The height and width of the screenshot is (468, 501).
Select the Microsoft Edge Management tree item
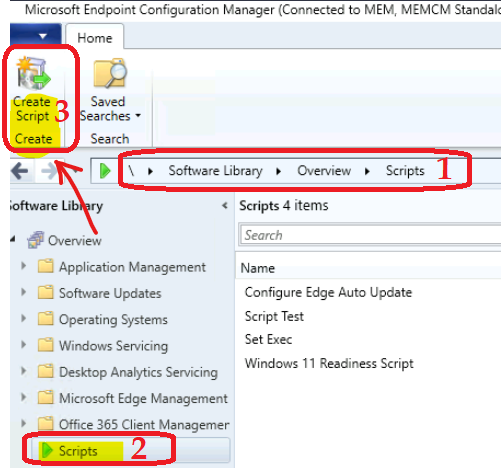pos(143,398)
